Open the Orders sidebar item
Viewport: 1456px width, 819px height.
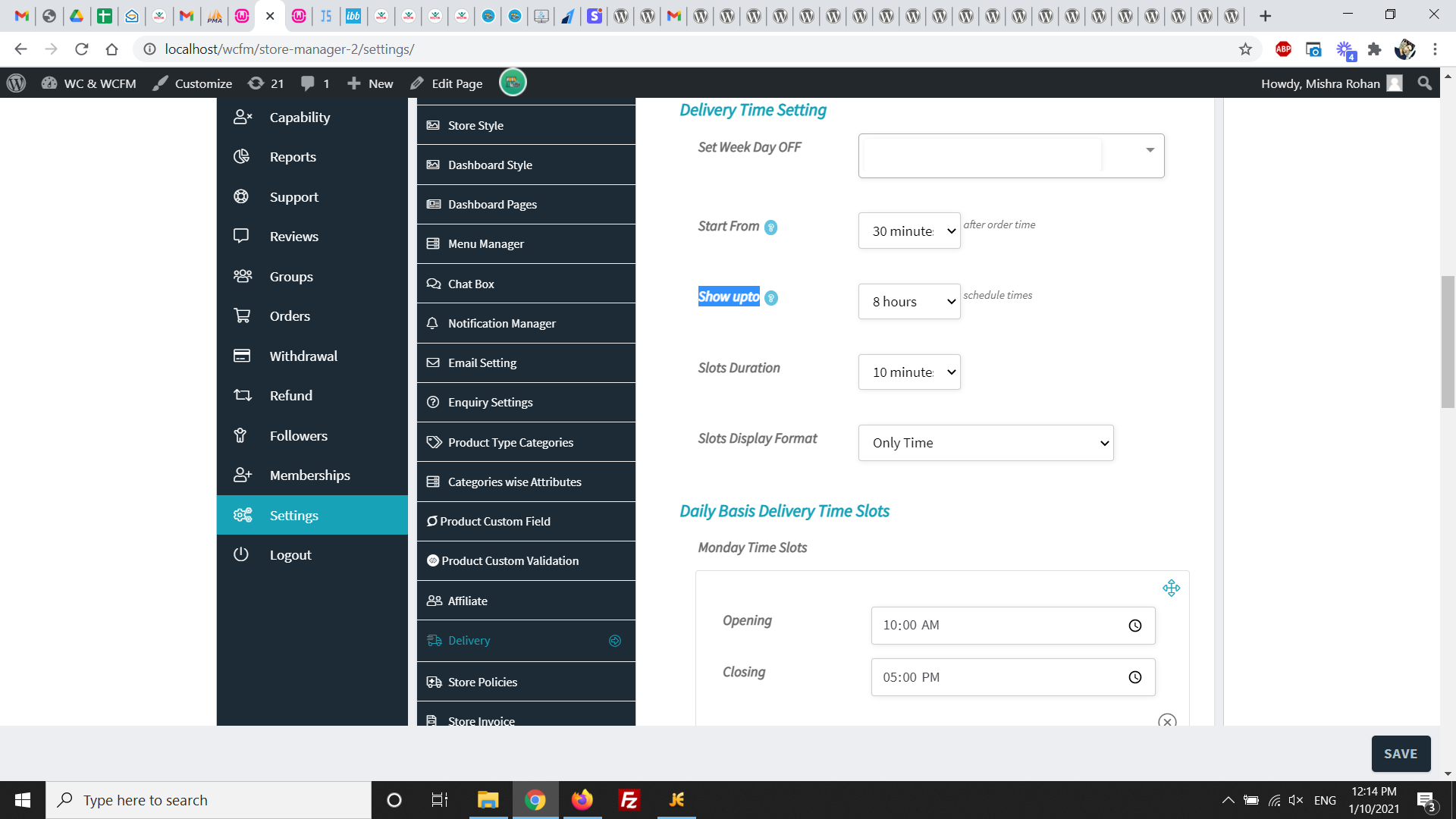tap(312, 316)
